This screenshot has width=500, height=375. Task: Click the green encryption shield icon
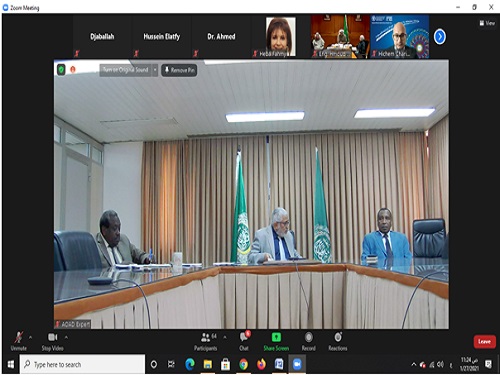click(61, 70)
